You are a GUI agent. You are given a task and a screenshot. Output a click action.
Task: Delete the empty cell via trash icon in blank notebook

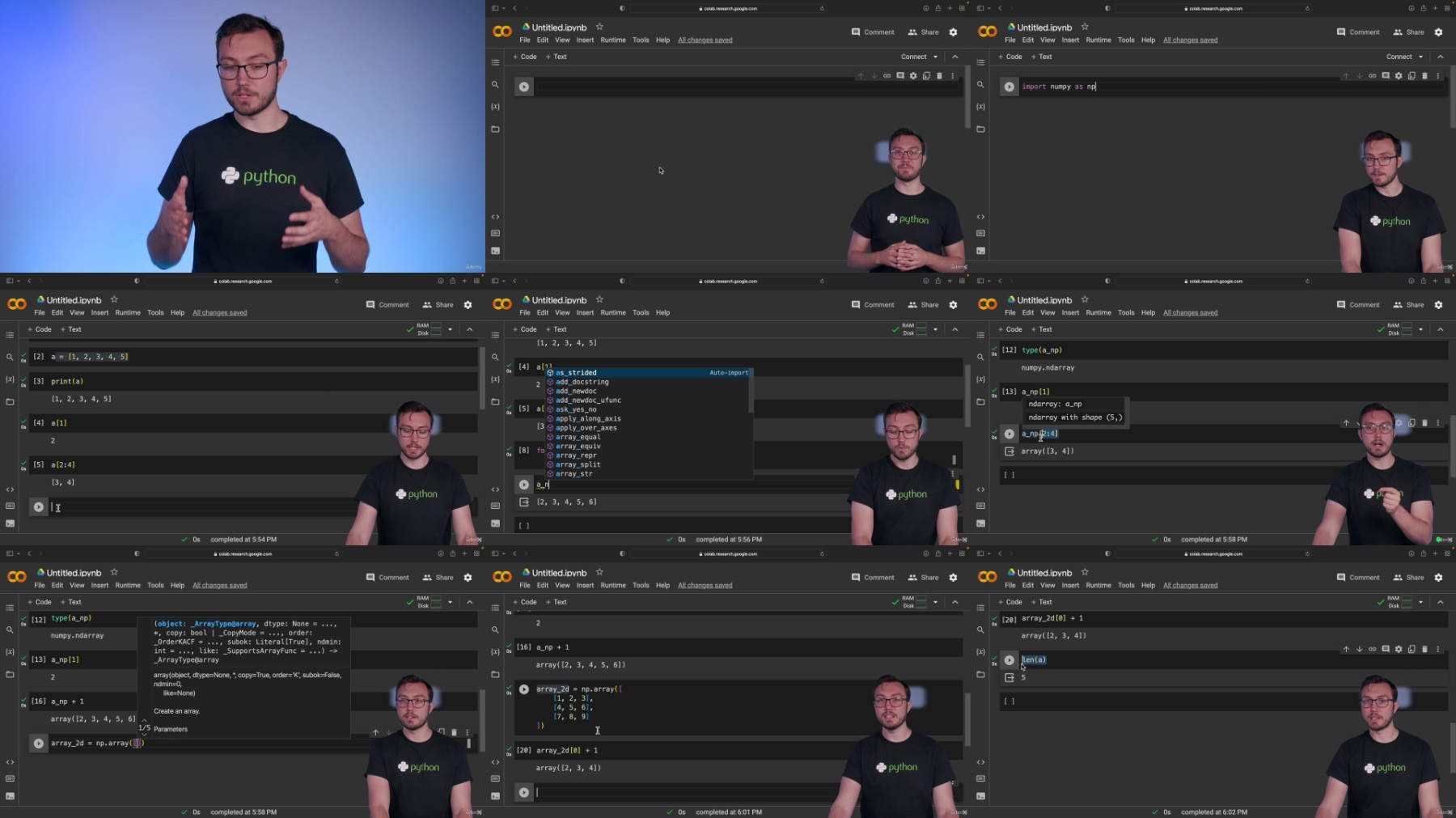click(x=939, y=76)
